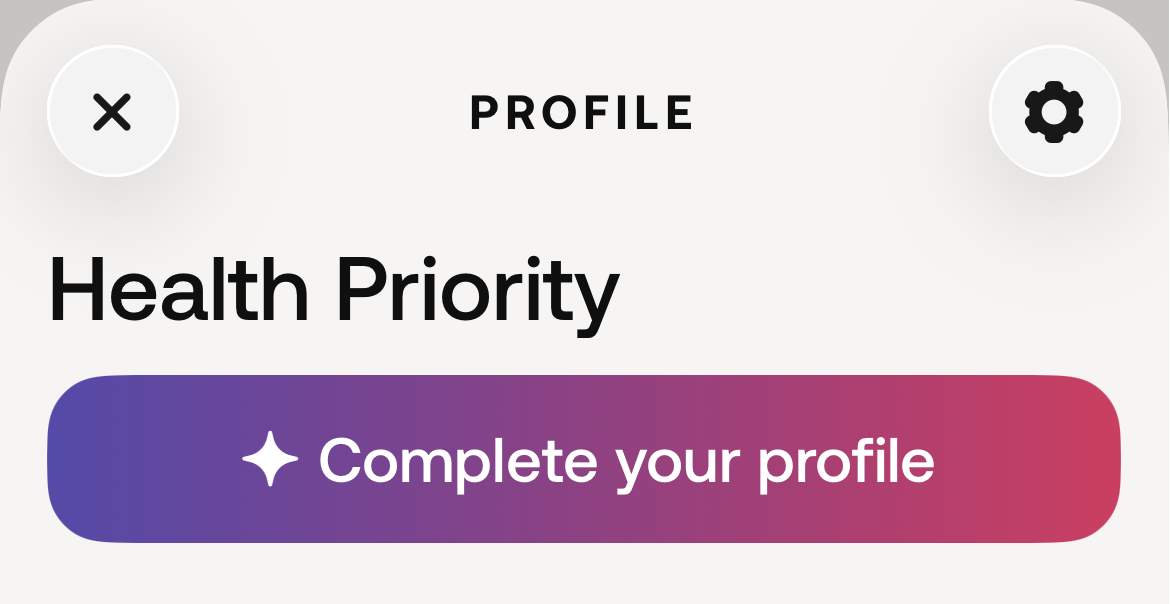
Task: Click the PROFILE title text
Action: click(x=582, y=113)
